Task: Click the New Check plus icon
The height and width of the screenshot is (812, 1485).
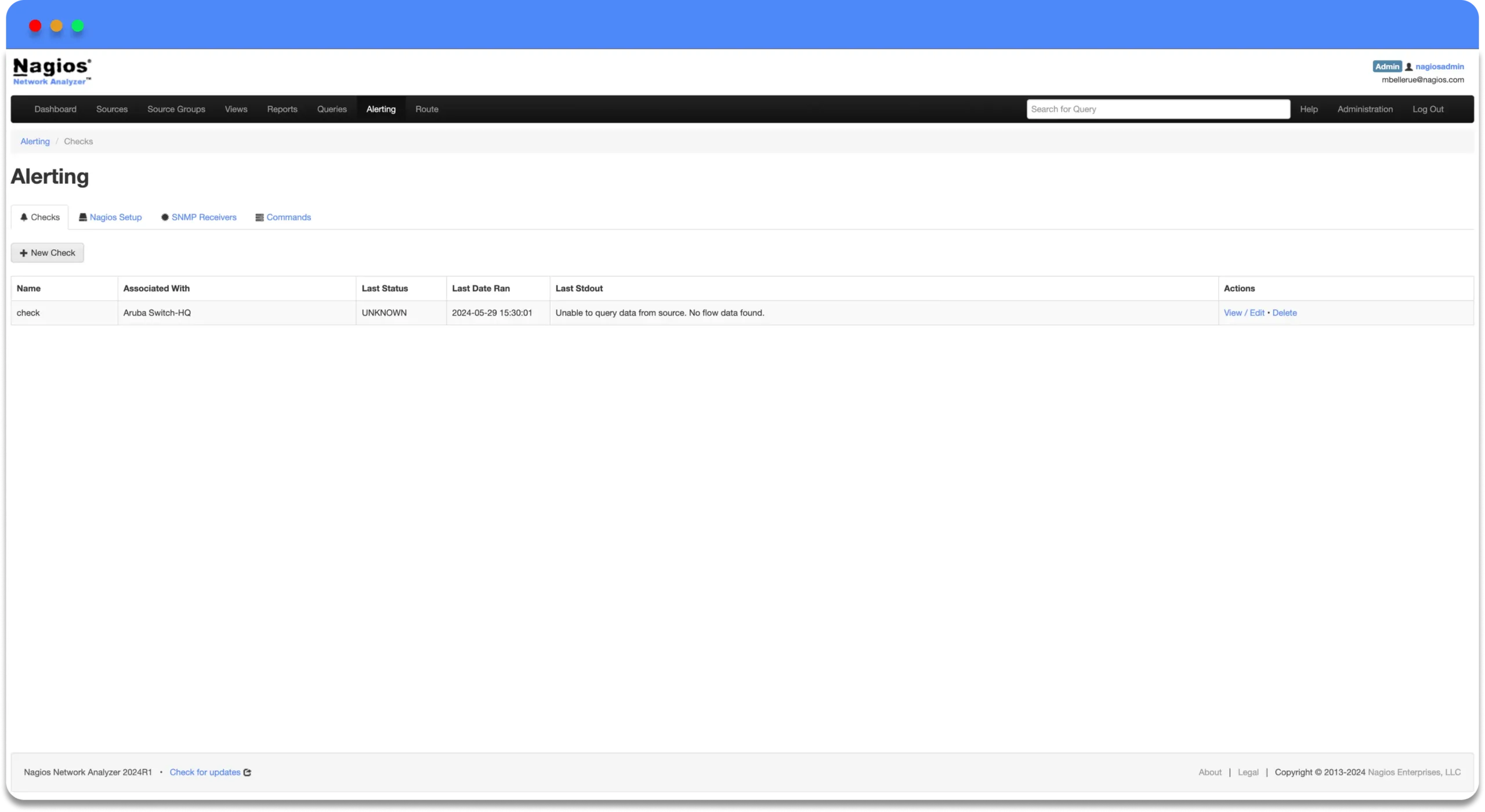Action: pos(24,252)
